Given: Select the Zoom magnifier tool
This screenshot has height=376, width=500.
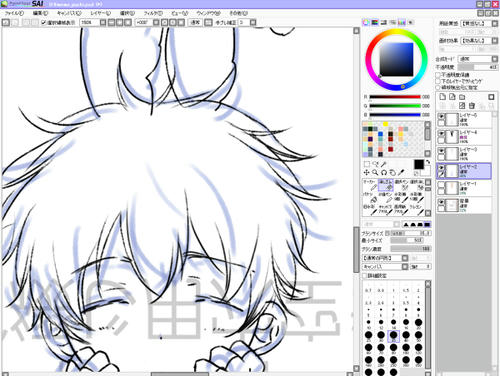Looking at the screenshot, I should [375, 172].
